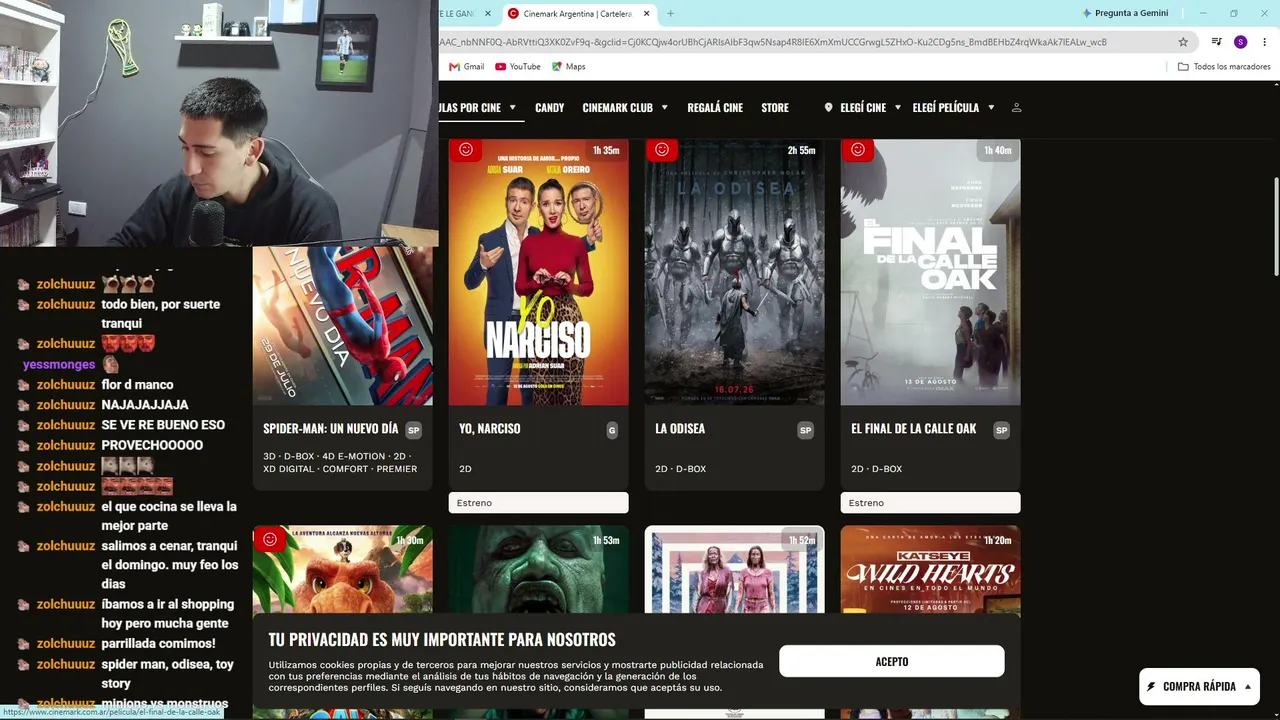Expand the Películas por Cine dropdown
The width and height of the screenshot is (1280, 720).
tap(512, 108)
